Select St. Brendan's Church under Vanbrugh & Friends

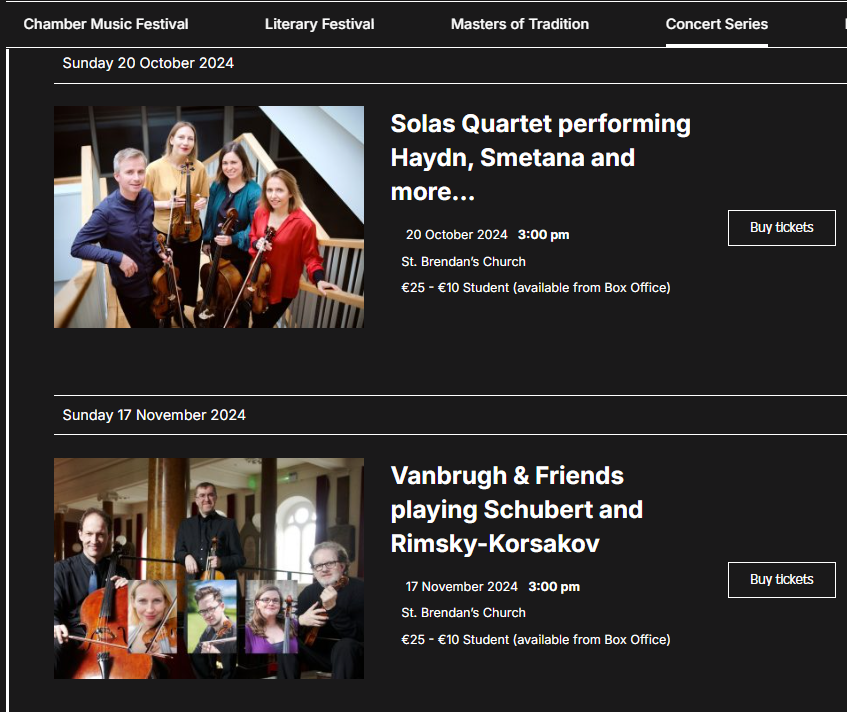[x=463, y=613]
